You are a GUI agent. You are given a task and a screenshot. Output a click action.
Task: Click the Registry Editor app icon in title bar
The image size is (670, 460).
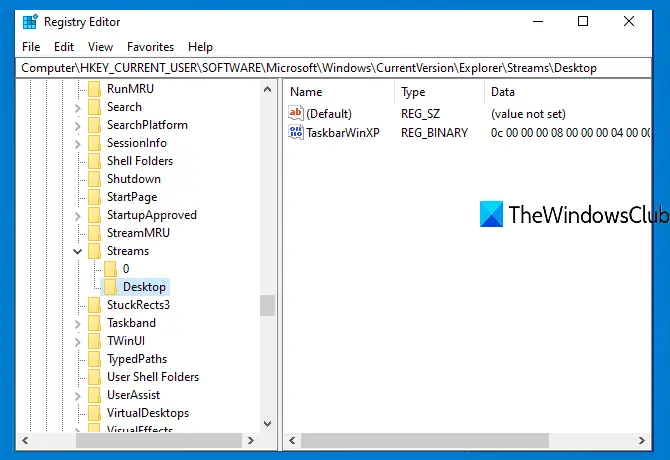(30, 22)
